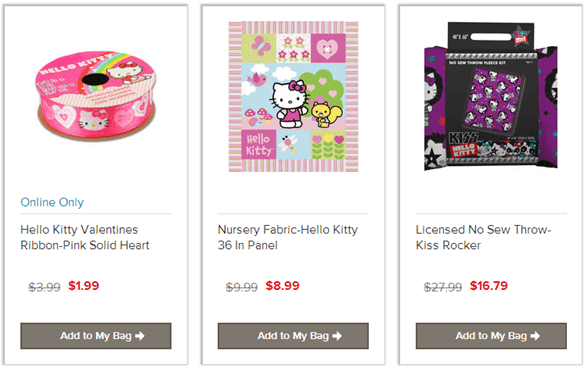Click the $8.99 sale price

282,286
